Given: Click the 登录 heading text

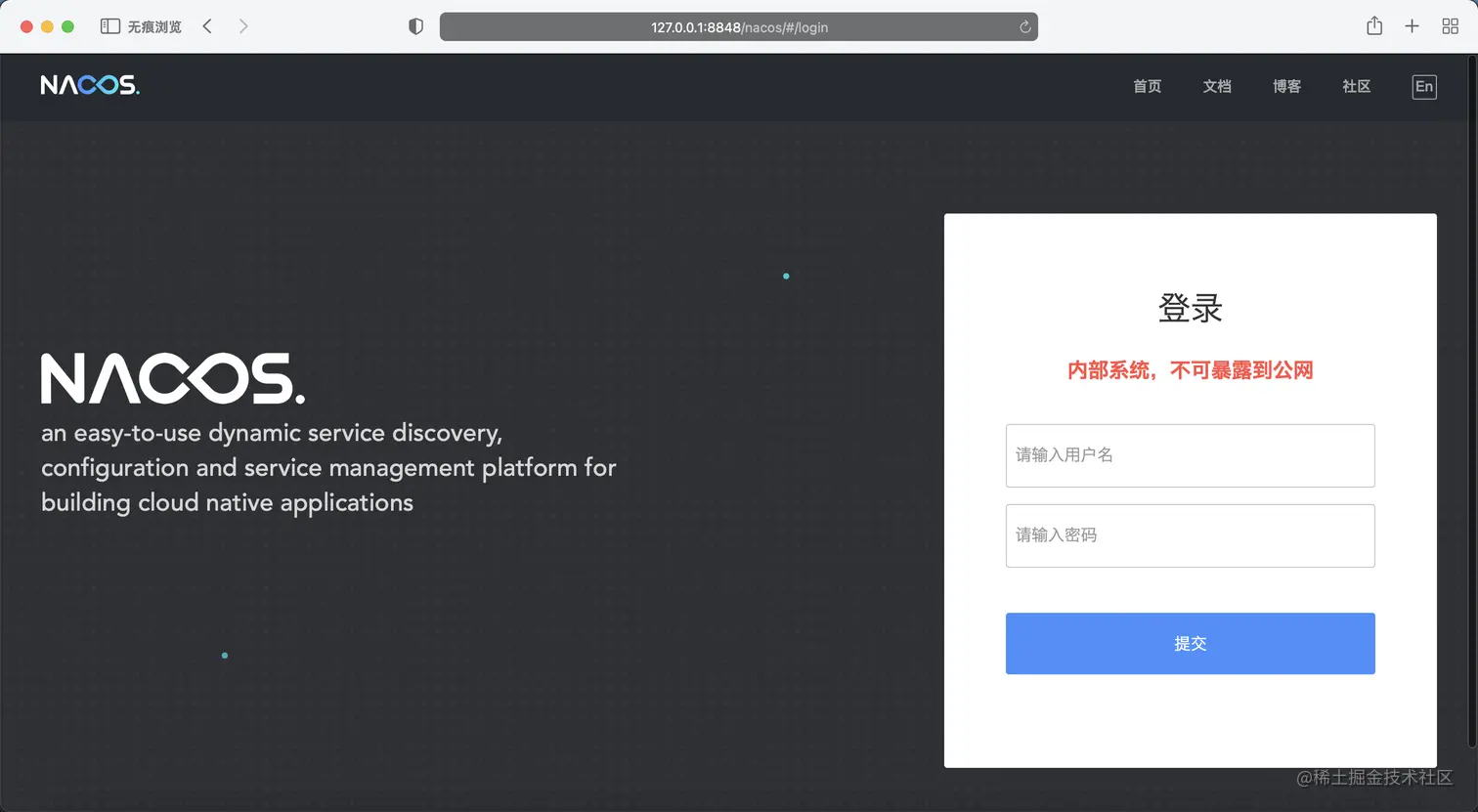Looking at the screenshot, I should click(x=1190, y=309).
